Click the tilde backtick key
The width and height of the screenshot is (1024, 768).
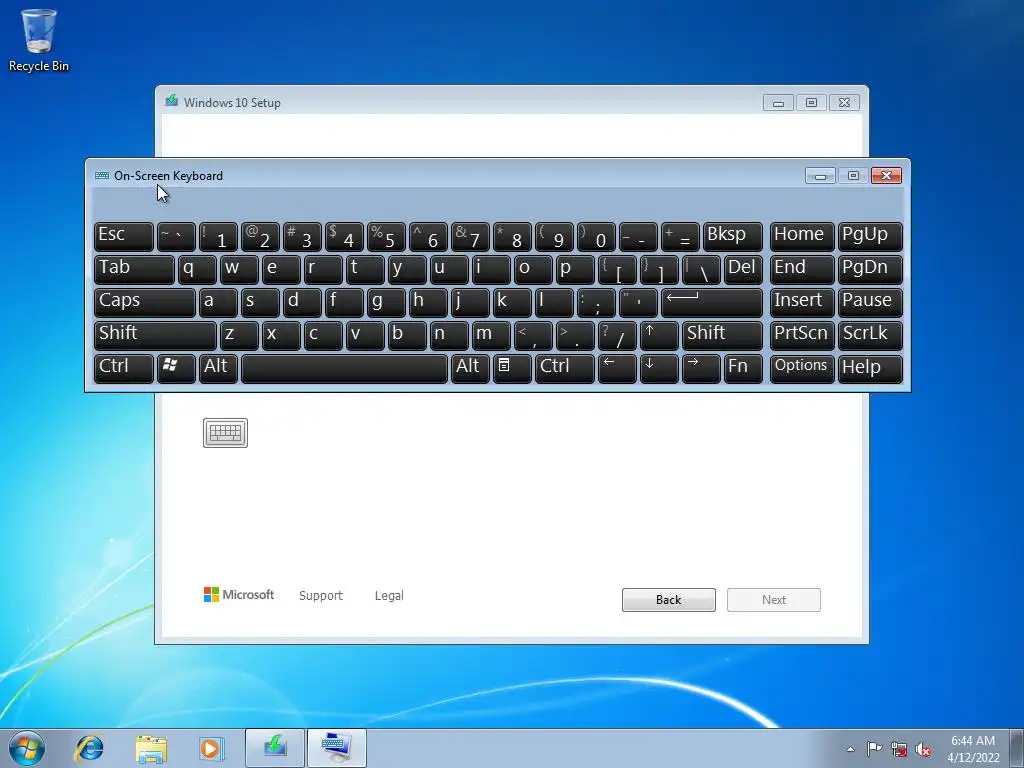click(176, 237)
